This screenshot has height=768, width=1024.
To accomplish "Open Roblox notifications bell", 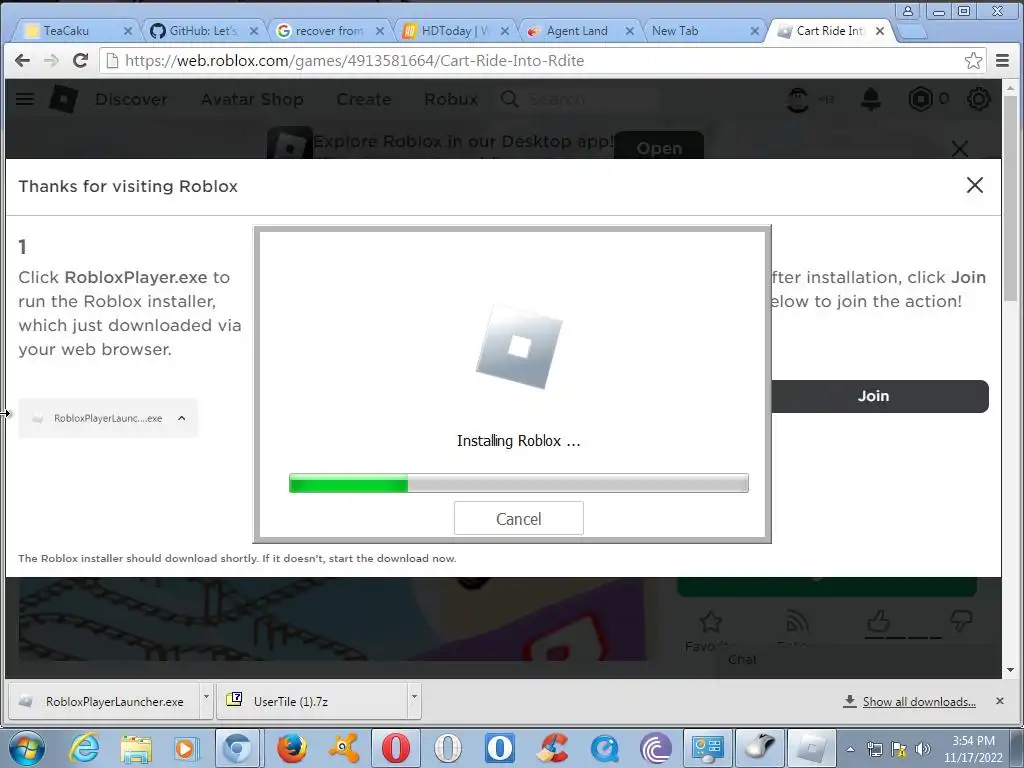I will (x=871, y=99).
